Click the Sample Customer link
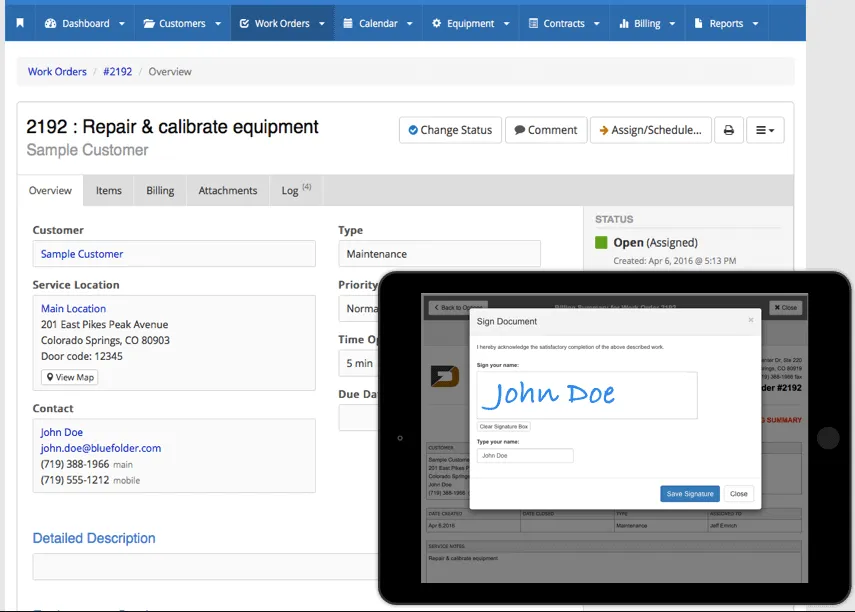The width and height of the screenshot is (855, 612). tap(82, 254)
